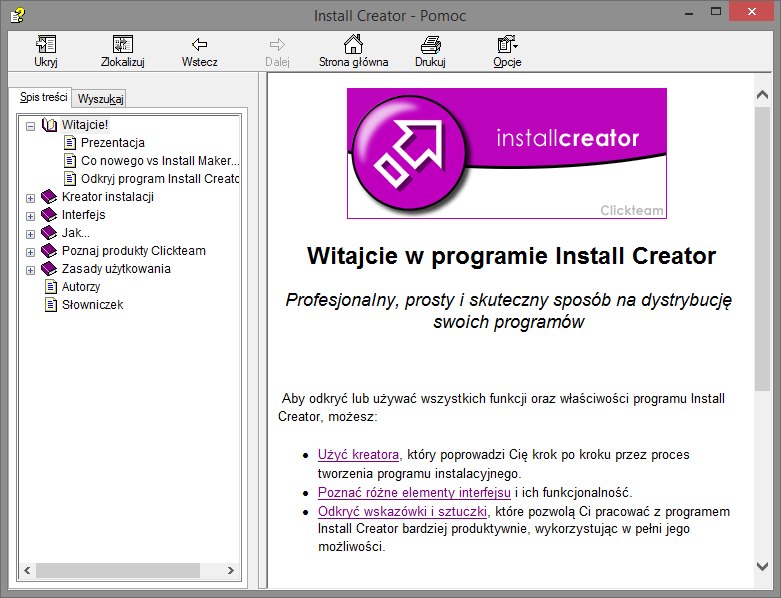781x598 pixels.
Task: Open the Poznać różne elementy interfejsu link
Action: click(414, 492)
